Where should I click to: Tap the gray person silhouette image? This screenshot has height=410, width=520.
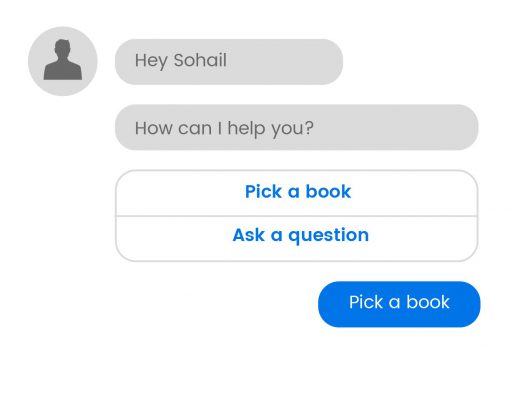pos(63,60)
